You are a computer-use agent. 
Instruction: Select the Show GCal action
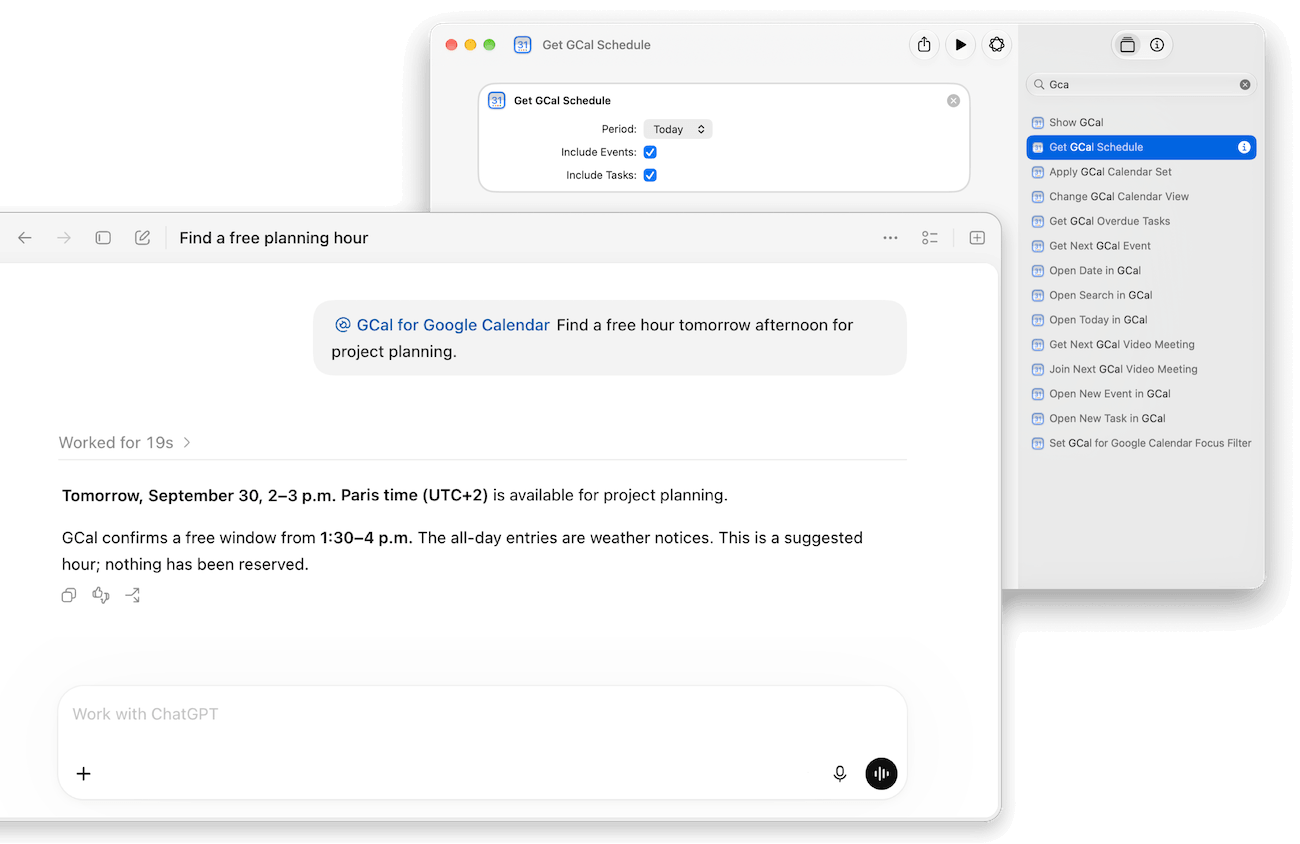click(1141, 123)
